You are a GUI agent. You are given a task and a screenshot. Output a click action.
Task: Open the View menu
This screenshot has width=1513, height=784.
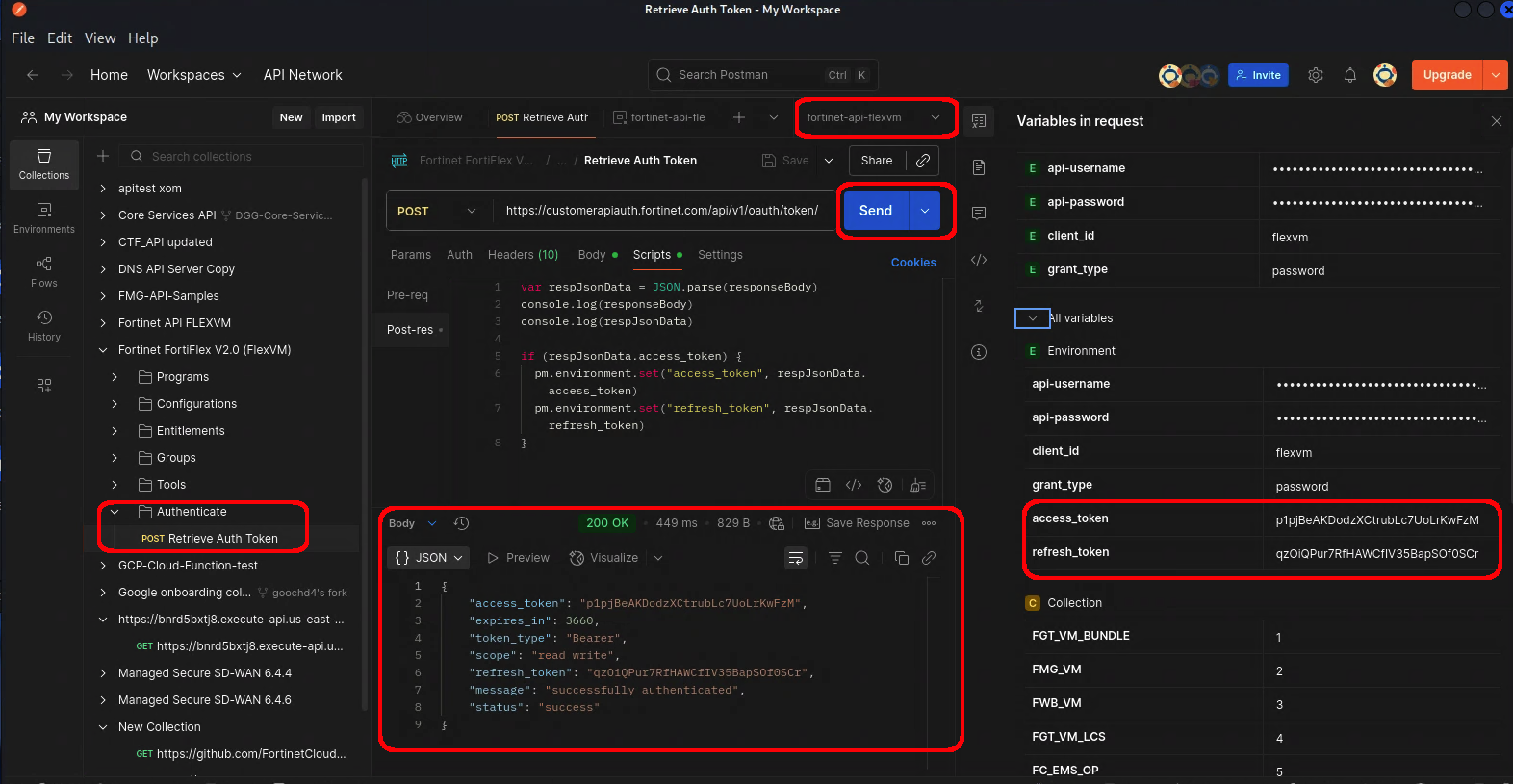pos(100,38)
